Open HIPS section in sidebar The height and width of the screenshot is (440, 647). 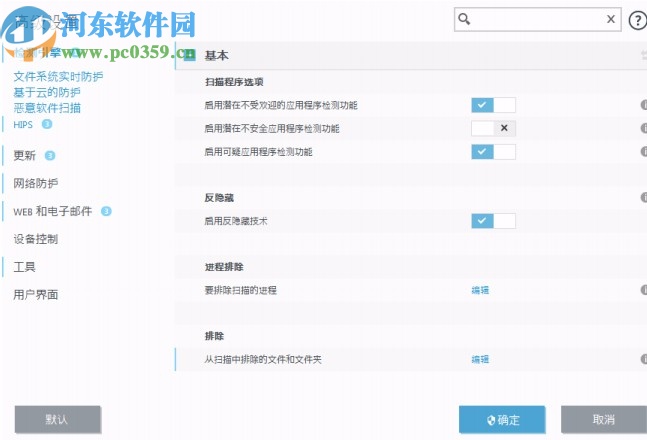(23, 124)
